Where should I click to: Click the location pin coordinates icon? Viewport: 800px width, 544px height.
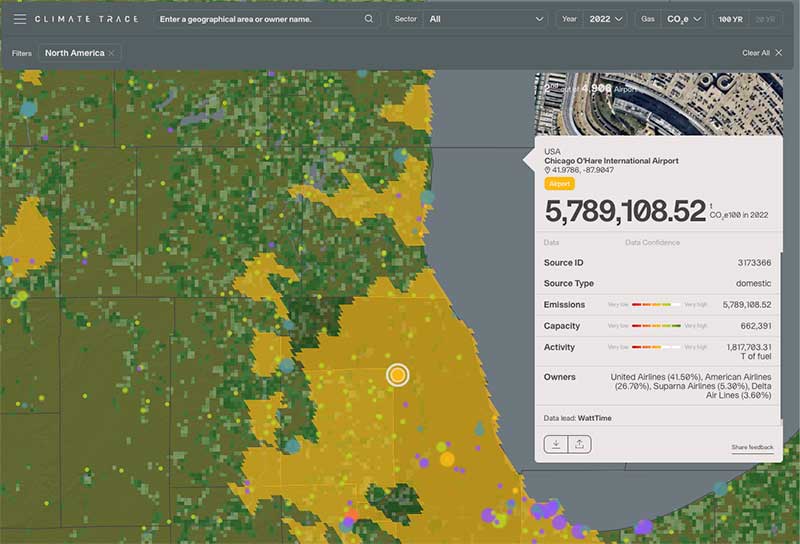pos(547,170)
